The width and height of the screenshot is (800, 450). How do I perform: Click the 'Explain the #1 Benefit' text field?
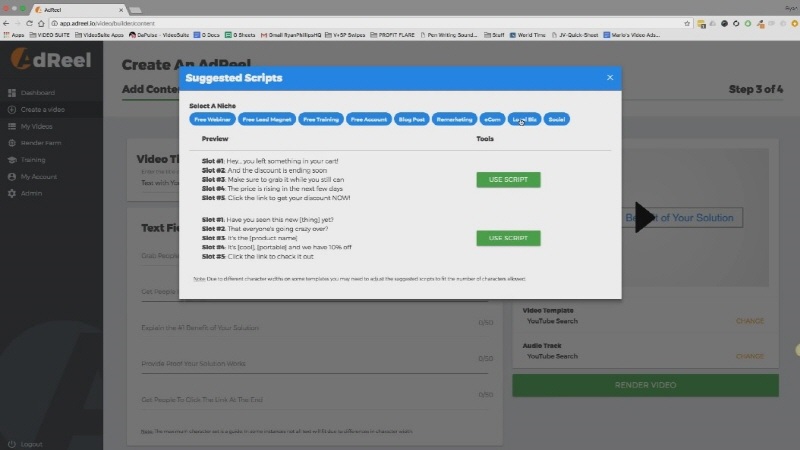click(314, 328)
